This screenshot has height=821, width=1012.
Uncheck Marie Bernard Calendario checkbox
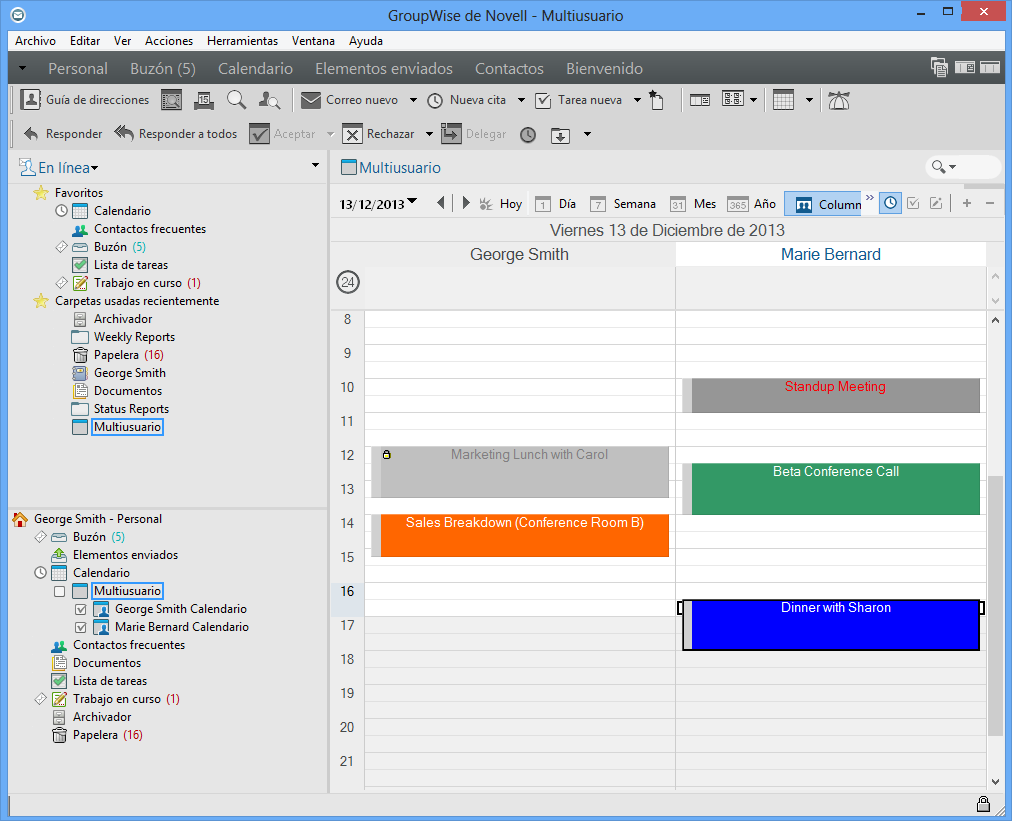tap(81, 627)
